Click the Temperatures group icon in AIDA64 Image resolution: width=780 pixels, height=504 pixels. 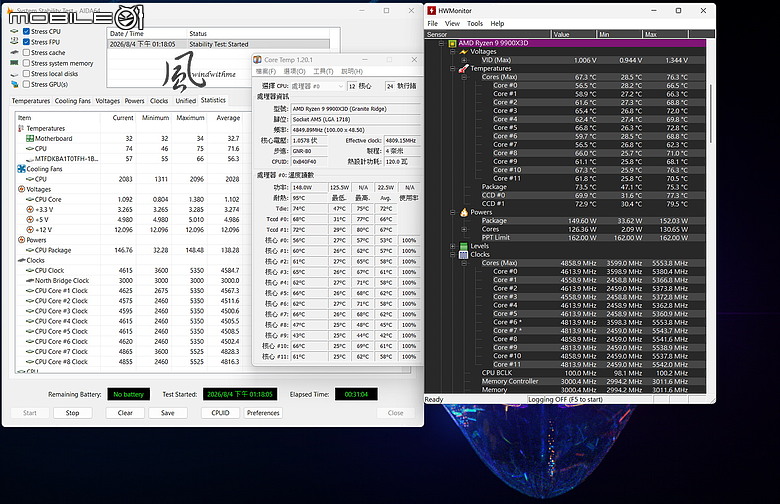(x=21, y=128)
